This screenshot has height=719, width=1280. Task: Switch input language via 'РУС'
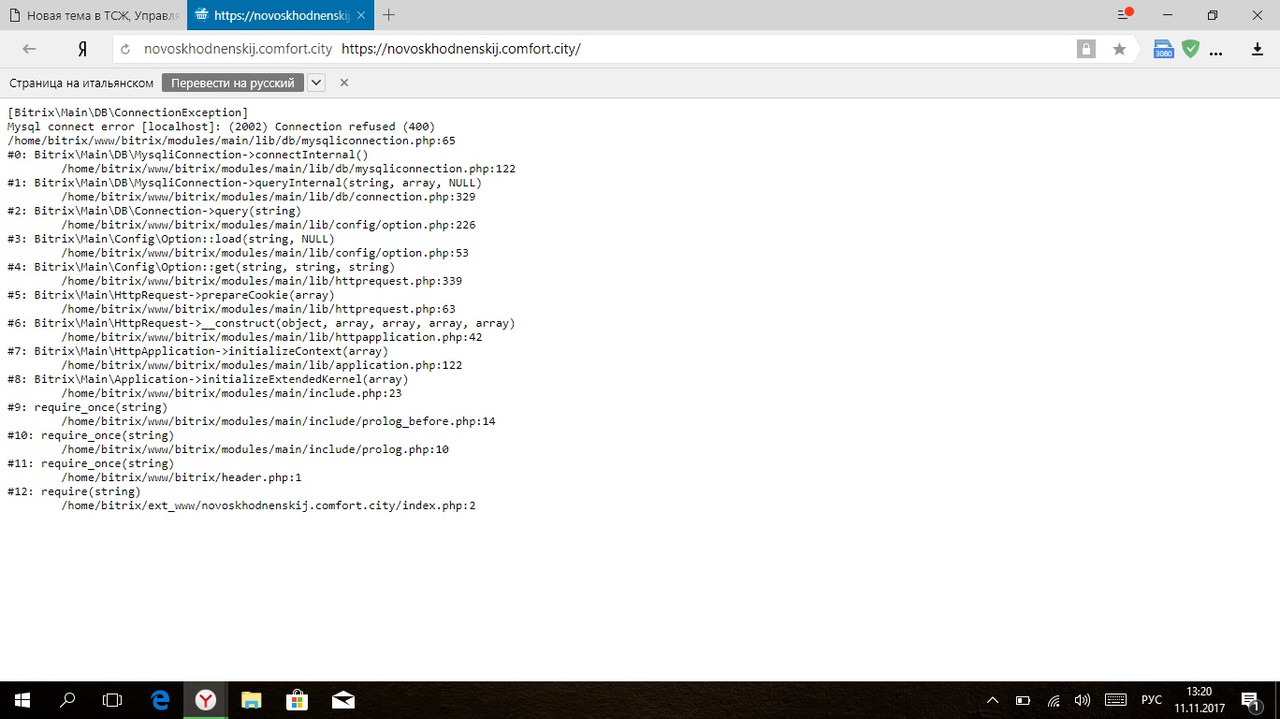pyautogui.click(x=1152, y=700)
